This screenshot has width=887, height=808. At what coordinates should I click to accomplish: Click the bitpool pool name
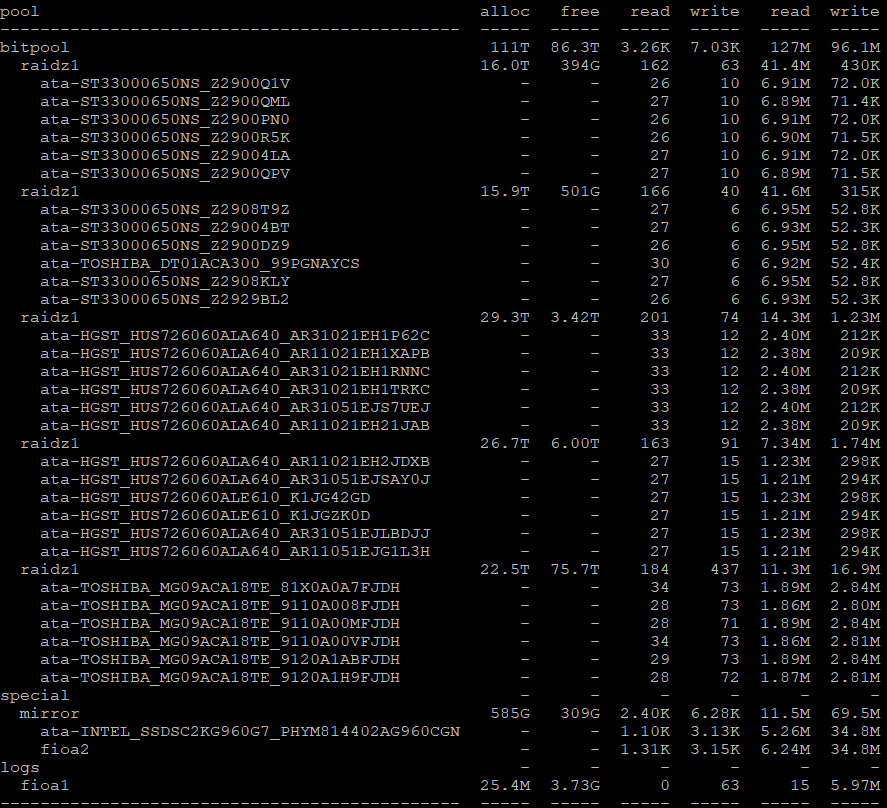pyautogui.click(x=35, y=47)
